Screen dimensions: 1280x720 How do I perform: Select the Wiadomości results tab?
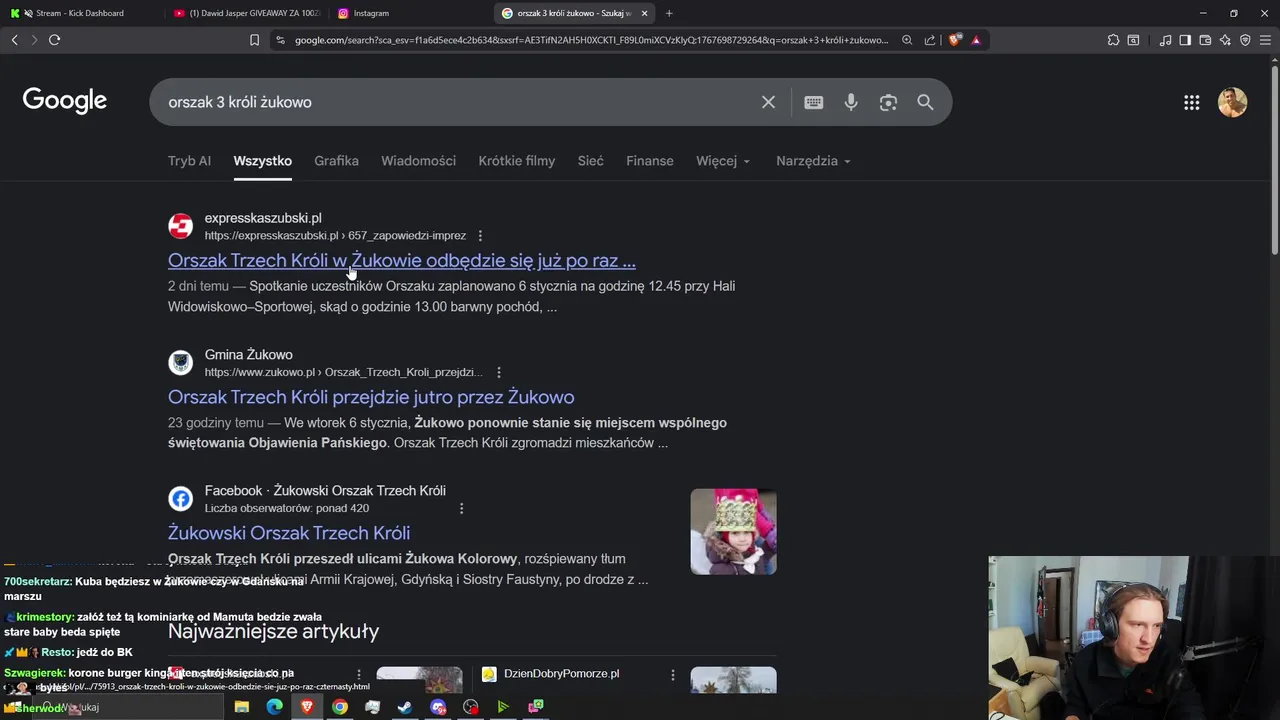point(418,161)
